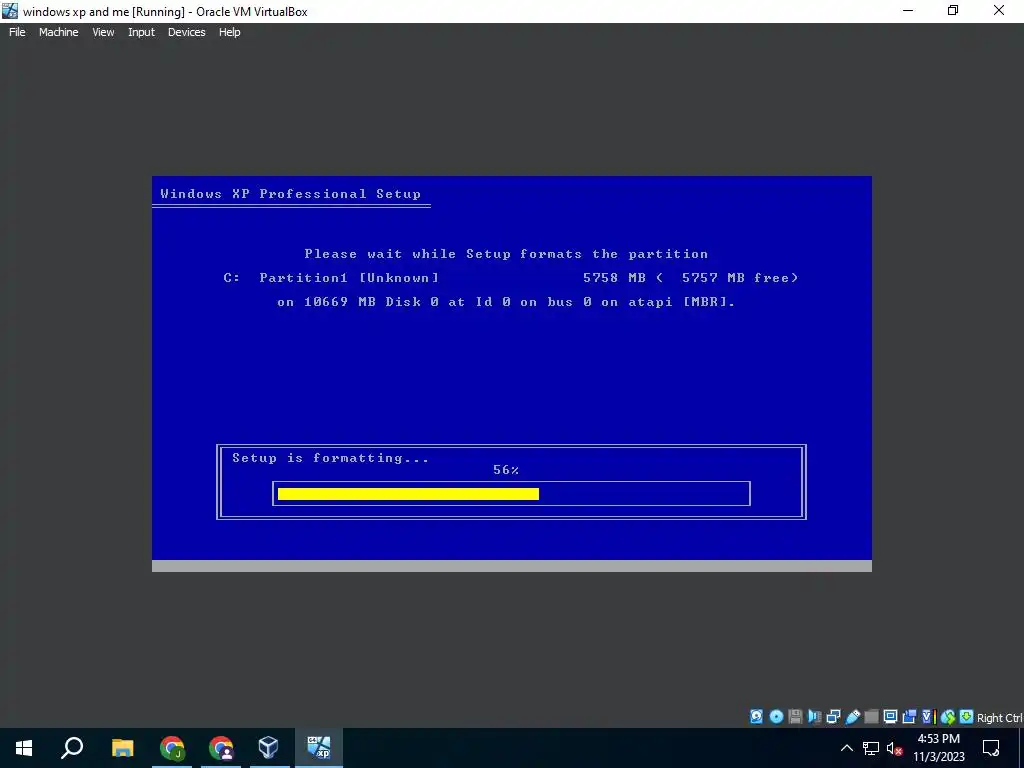The height and width of the screenshot is (768, 1024).
Task: Open the View menu
Action: coord(103,32)
